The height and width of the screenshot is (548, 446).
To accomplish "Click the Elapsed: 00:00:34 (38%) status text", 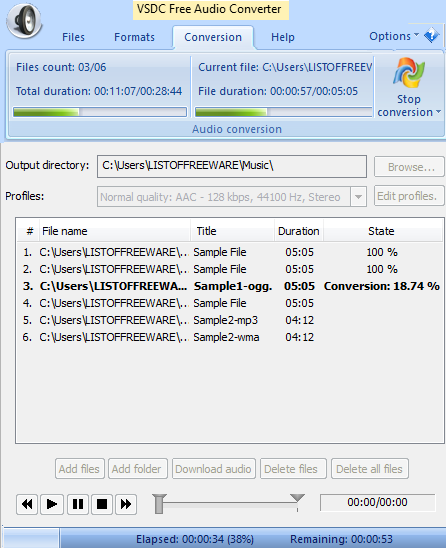I will 195,539.
